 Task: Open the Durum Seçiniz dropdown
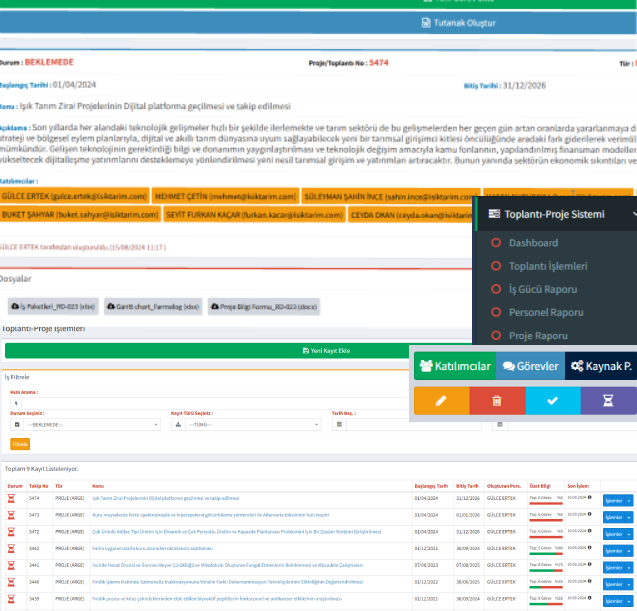point(84,424)
